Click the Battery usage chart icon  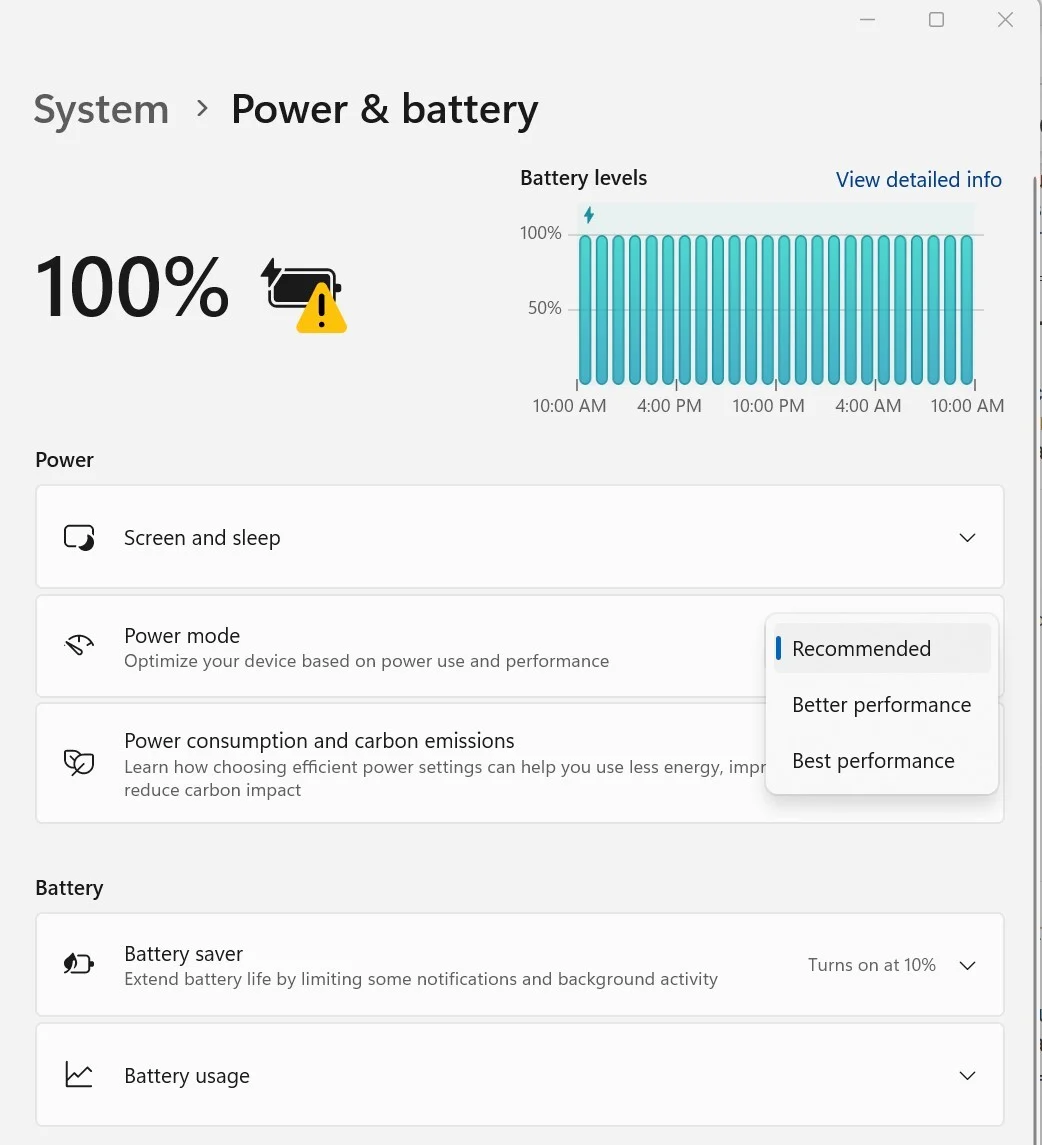pos(79,1075)
